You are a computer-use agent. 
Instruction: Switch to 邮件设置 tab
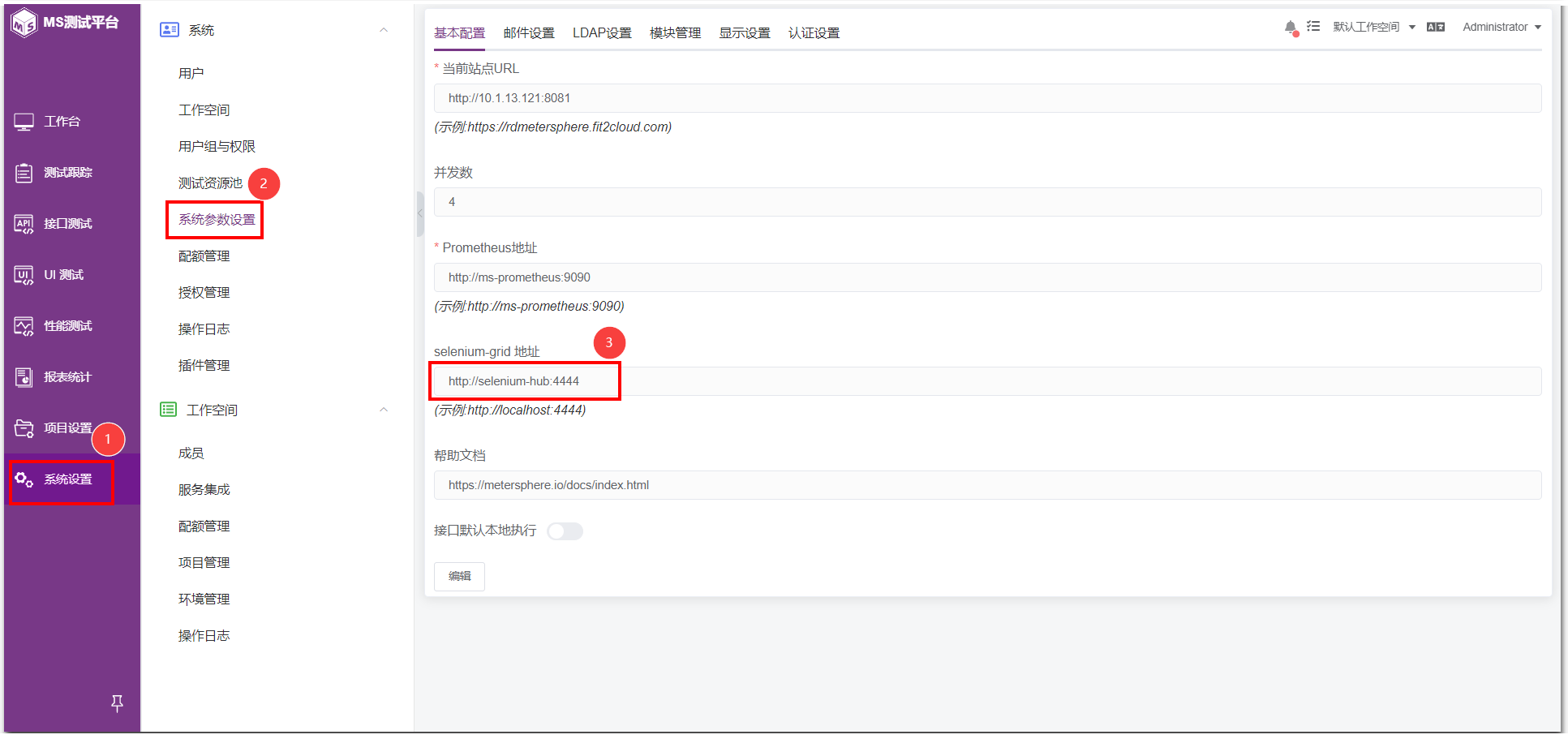coord(529,33)
